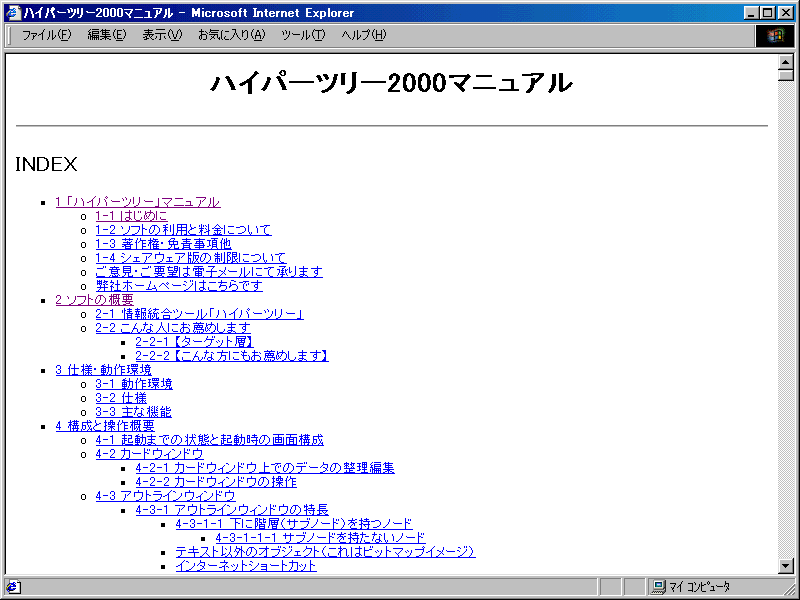Viewport: 800px width, 600px height.
Task: Open link 4-1 起動までの状態と起動時の画面構成
Action: [x=210, y=440]
